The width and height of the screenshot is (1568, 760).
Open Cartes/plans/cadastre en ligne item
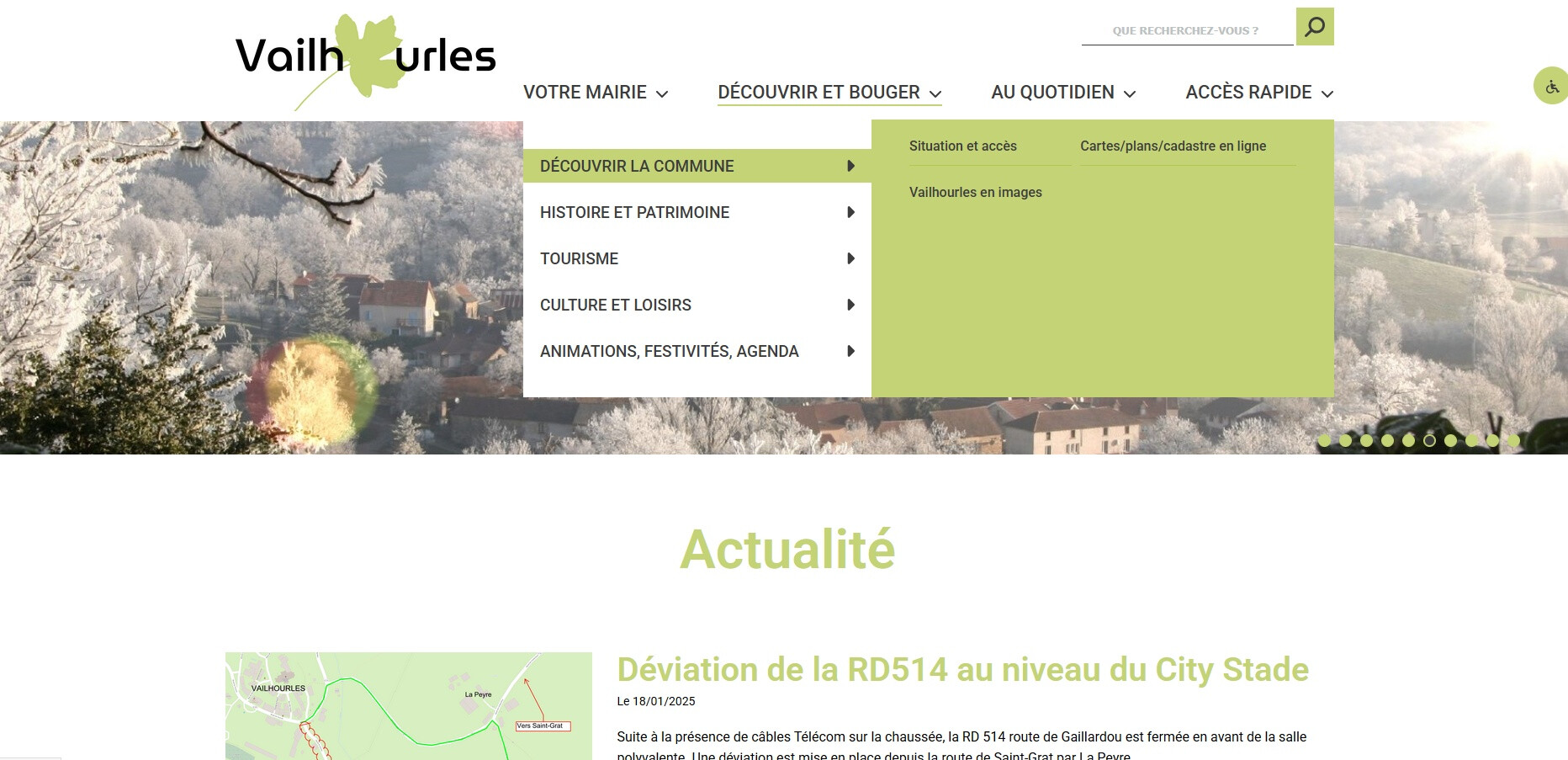tap(1173, 146)
